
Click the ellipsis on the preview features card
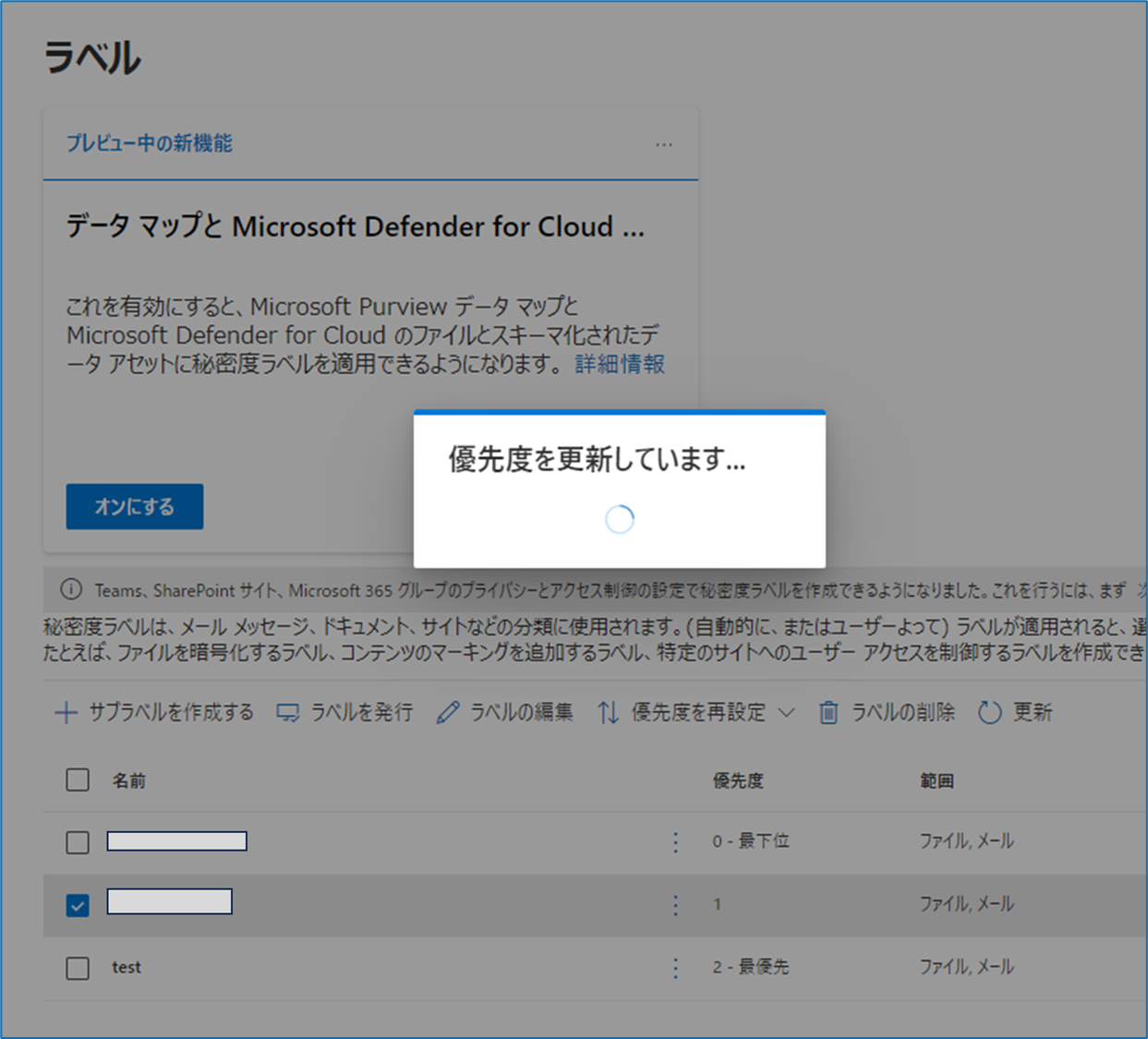point(663,145)
